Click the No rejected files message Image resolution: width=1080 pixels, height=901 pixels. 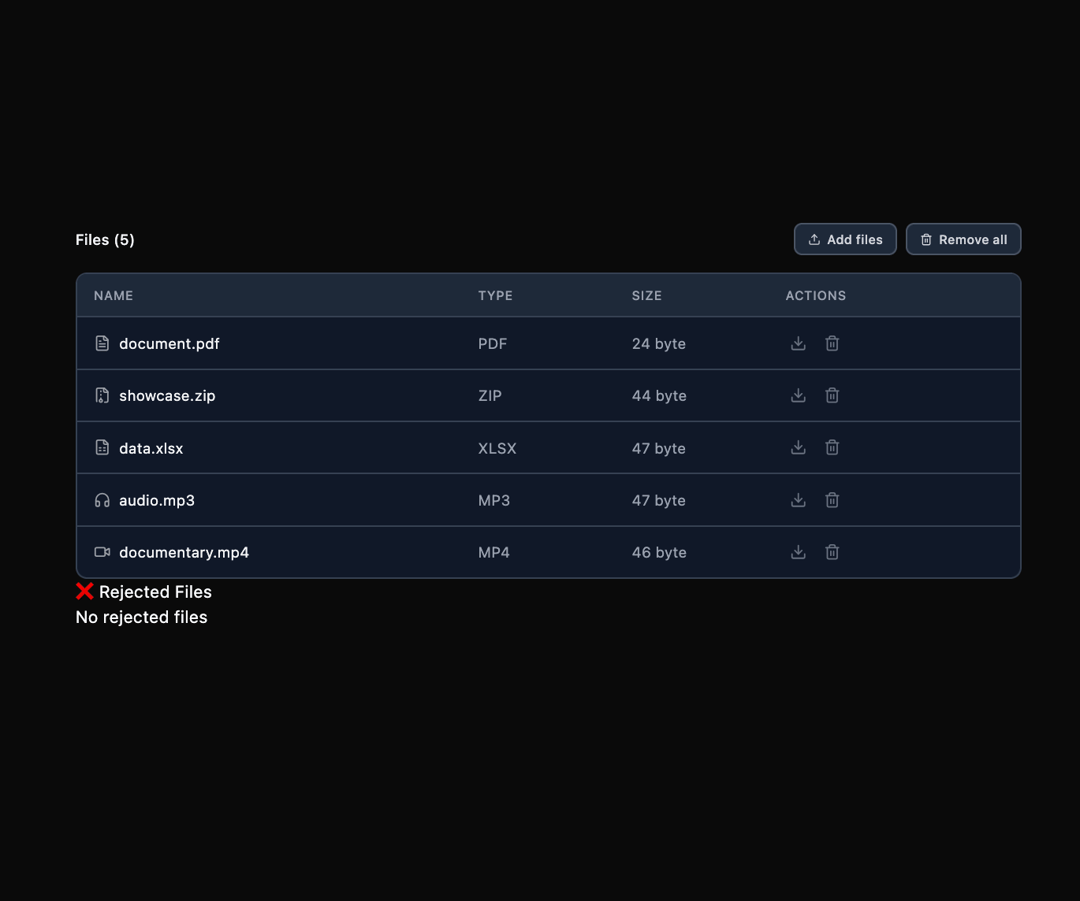pyautogui.click(x=141, y=617)
